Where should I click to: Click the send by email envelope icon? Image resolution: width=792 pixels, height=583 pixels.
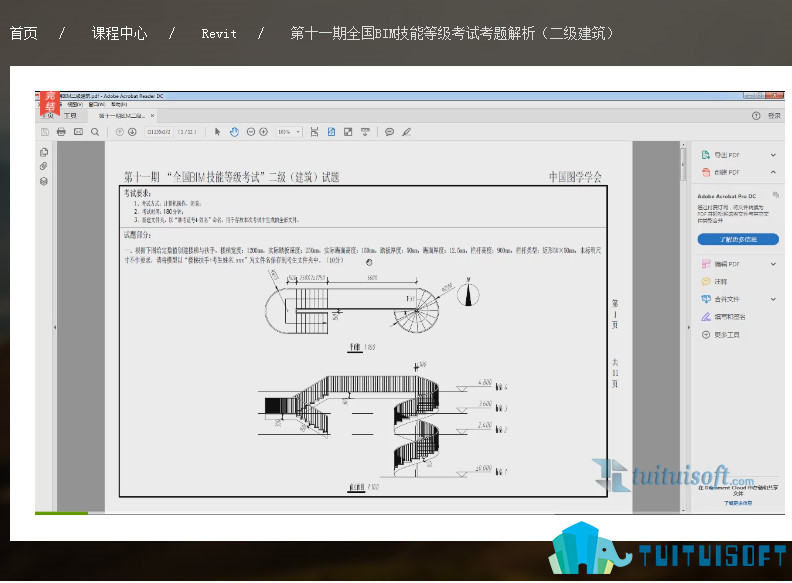[x=78, y=132]
